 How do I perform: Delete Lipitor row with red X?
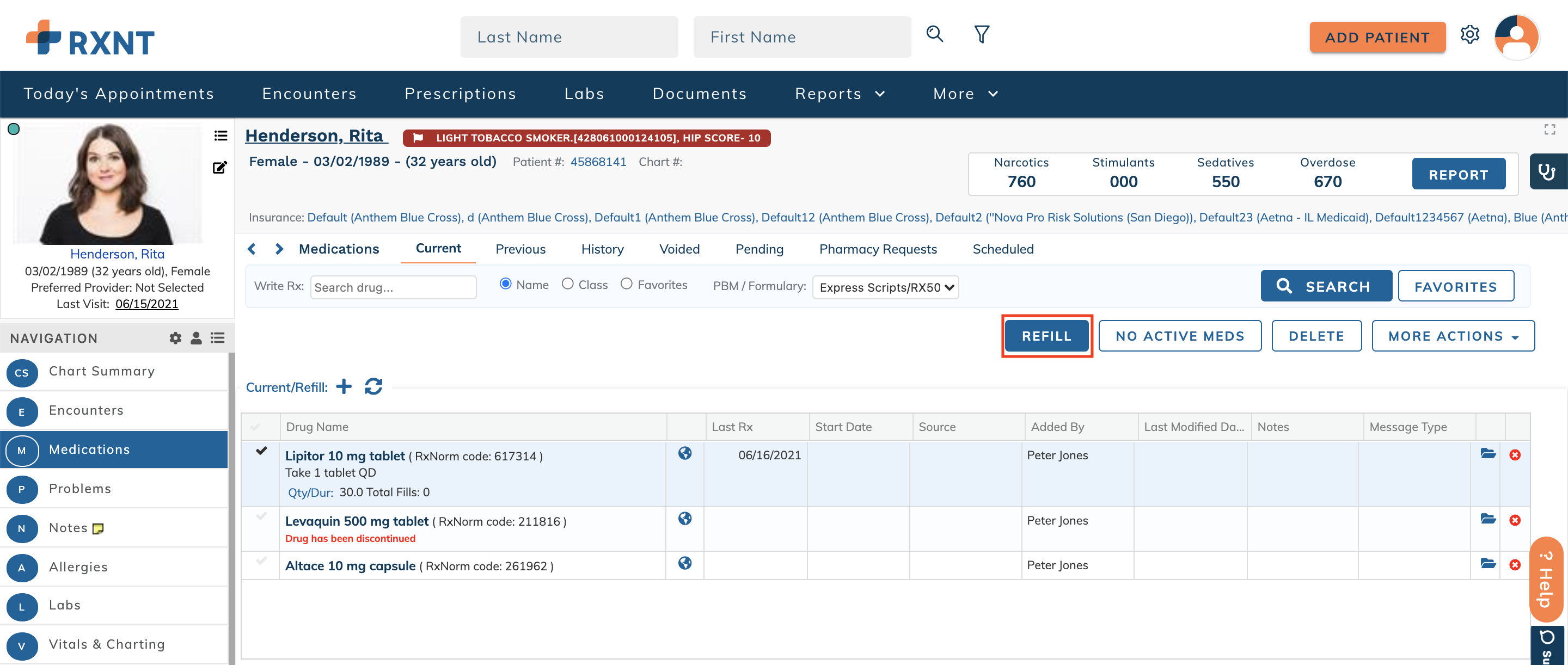click(1515, 454)
